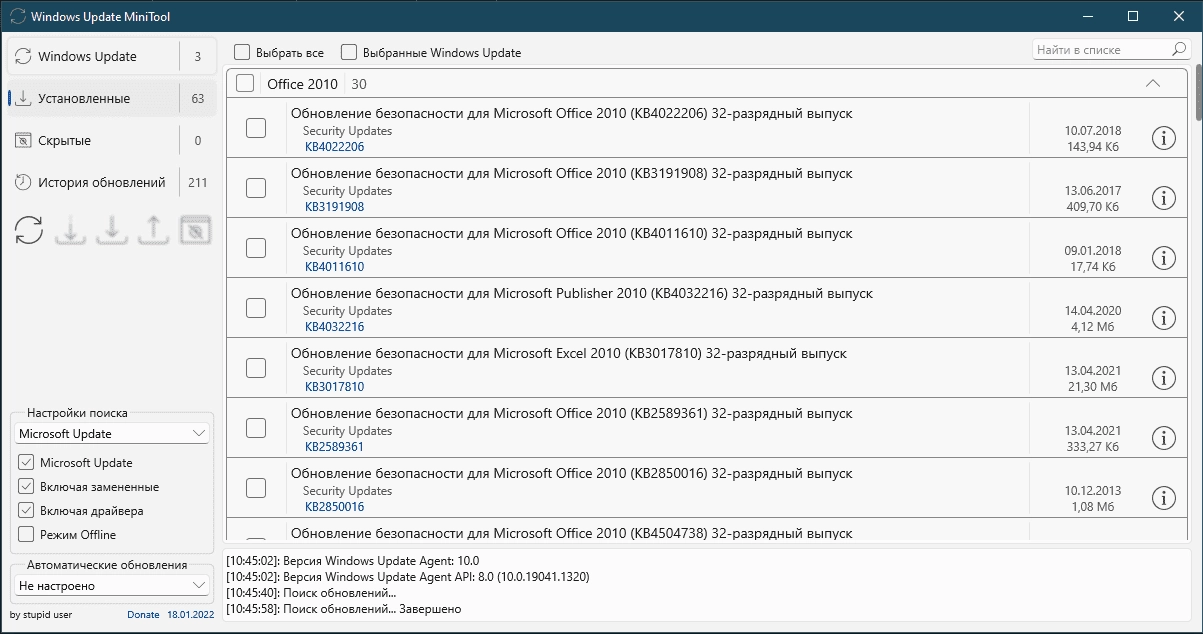
Task: Click Excel 2010 KB3017810 update title
Action: [x=569, y=354]
